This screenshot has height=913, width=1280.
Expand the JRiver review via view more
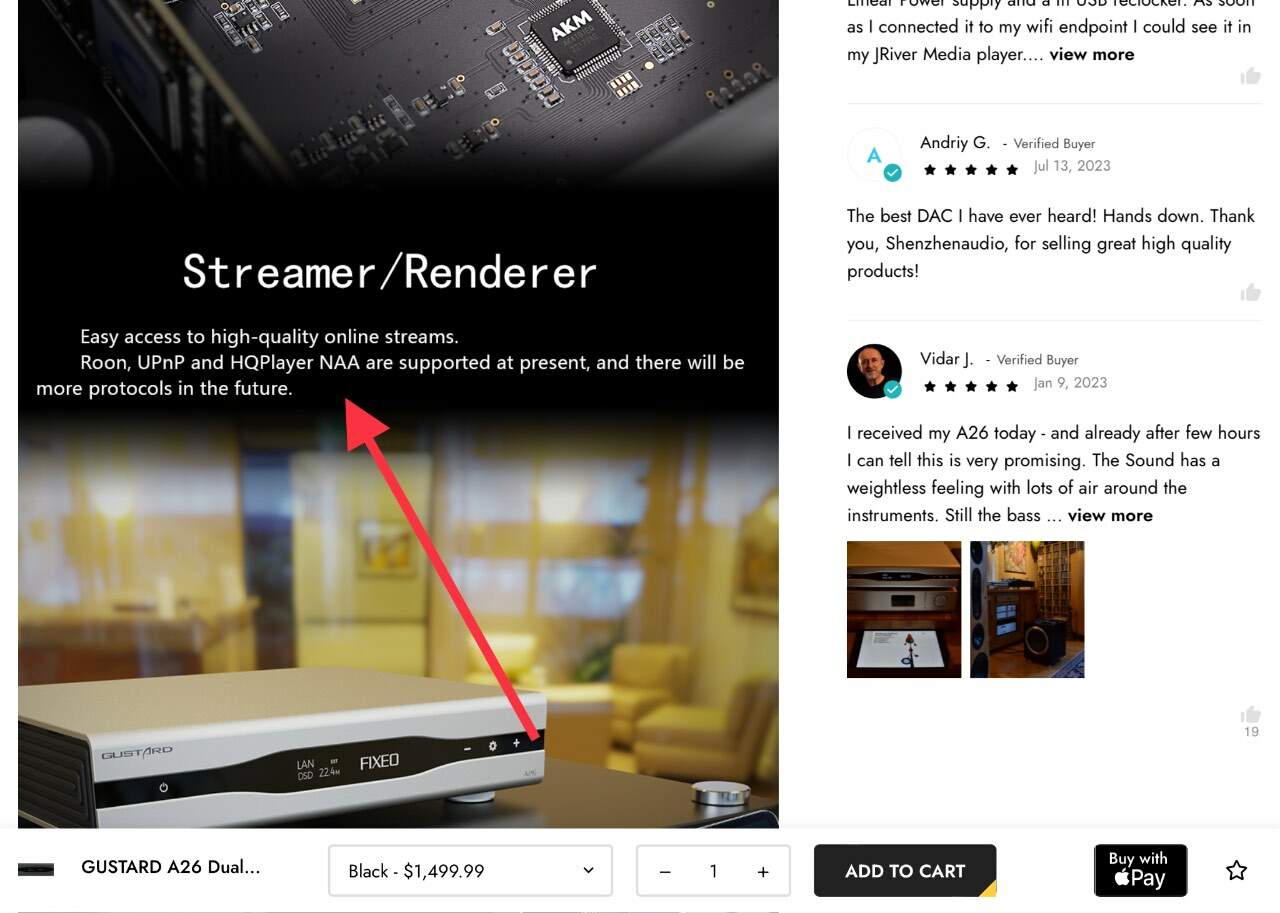pos(1092,54)
